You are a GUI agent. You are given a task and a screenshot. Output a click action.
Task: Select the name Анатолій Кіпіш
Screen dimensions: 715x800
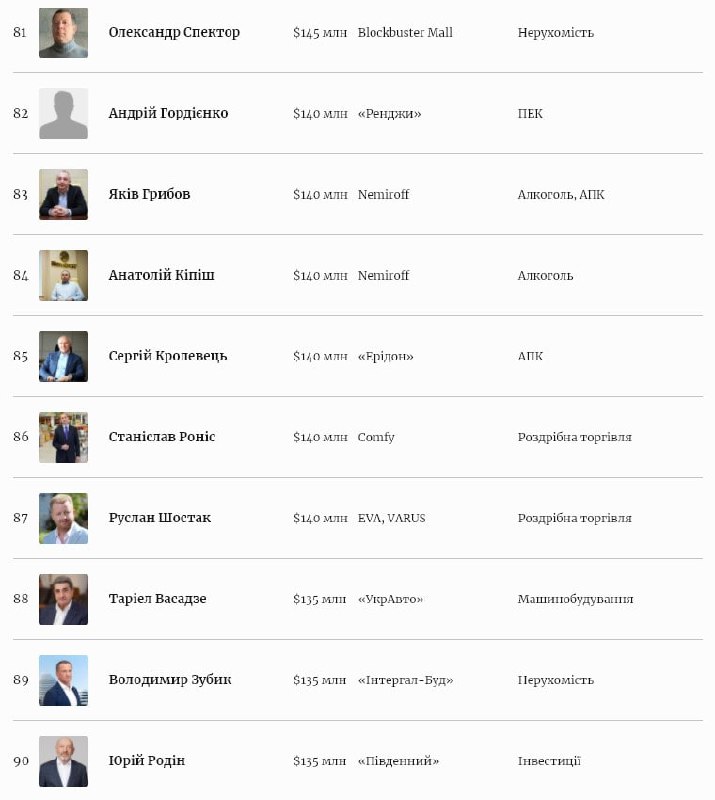coord(161,275)
